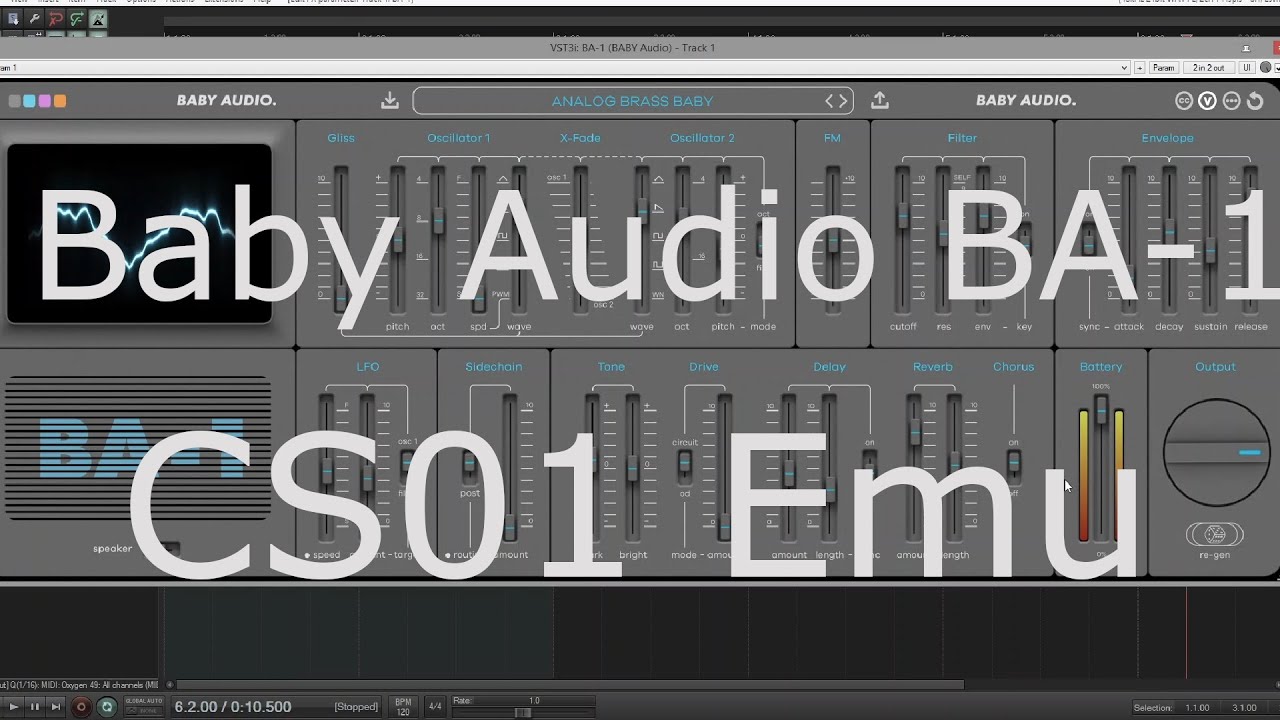Click the Selection end 3.1.00 field
This screenshot has height=720, width=1280.
point(1245,708)
